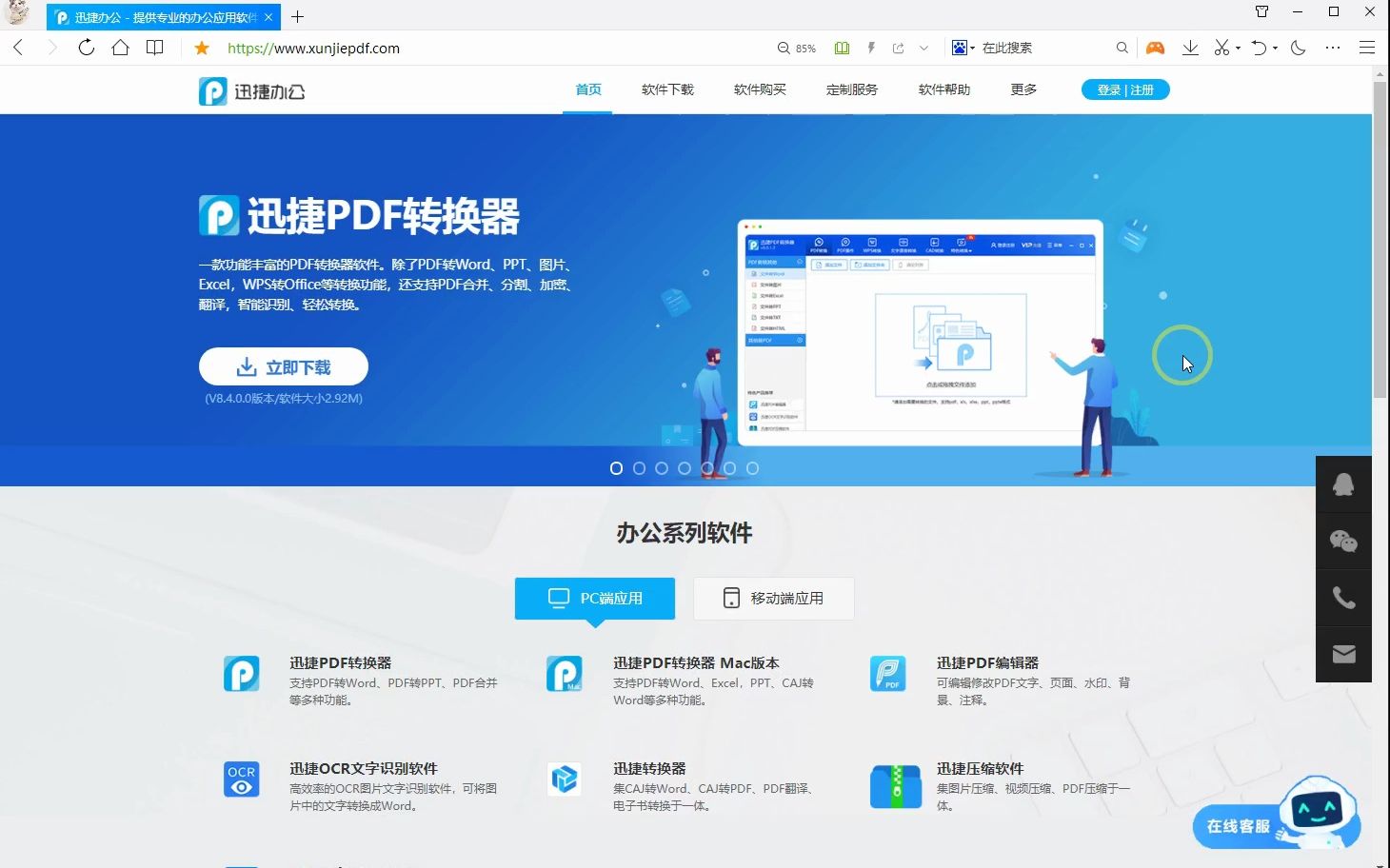Select the third carousel indicator dot
Image resolution: width=1390 pixels, height=868 pixels.
coord(662,468)
